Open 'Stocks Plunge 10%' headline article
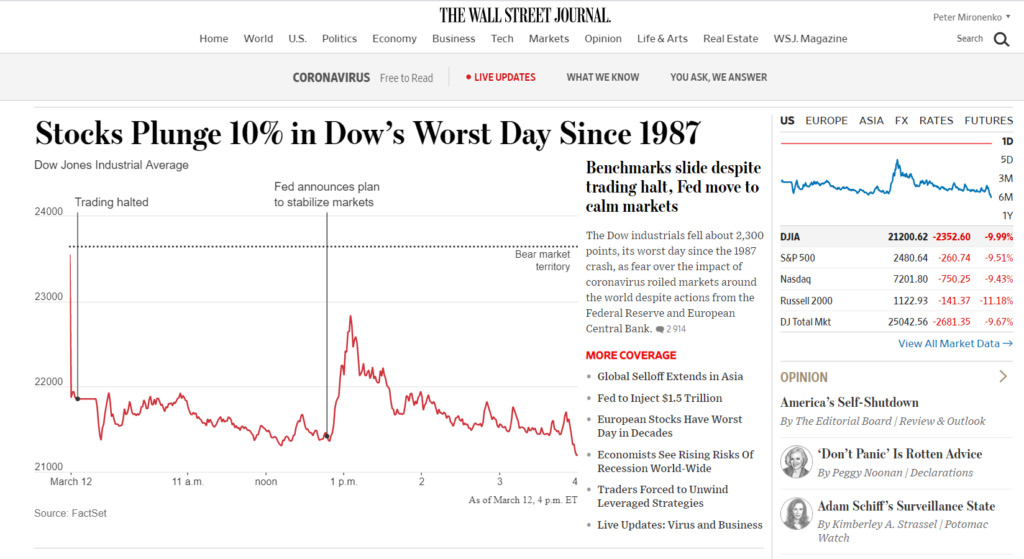Screen dimensions: 1024x559 click(367, 133)
